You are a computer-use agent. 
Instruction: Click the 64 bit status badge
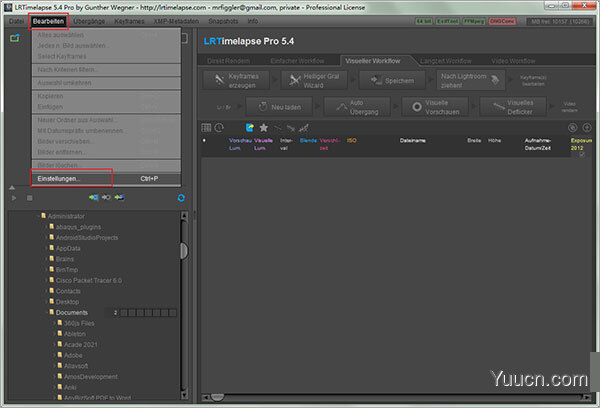click(424, 21)
